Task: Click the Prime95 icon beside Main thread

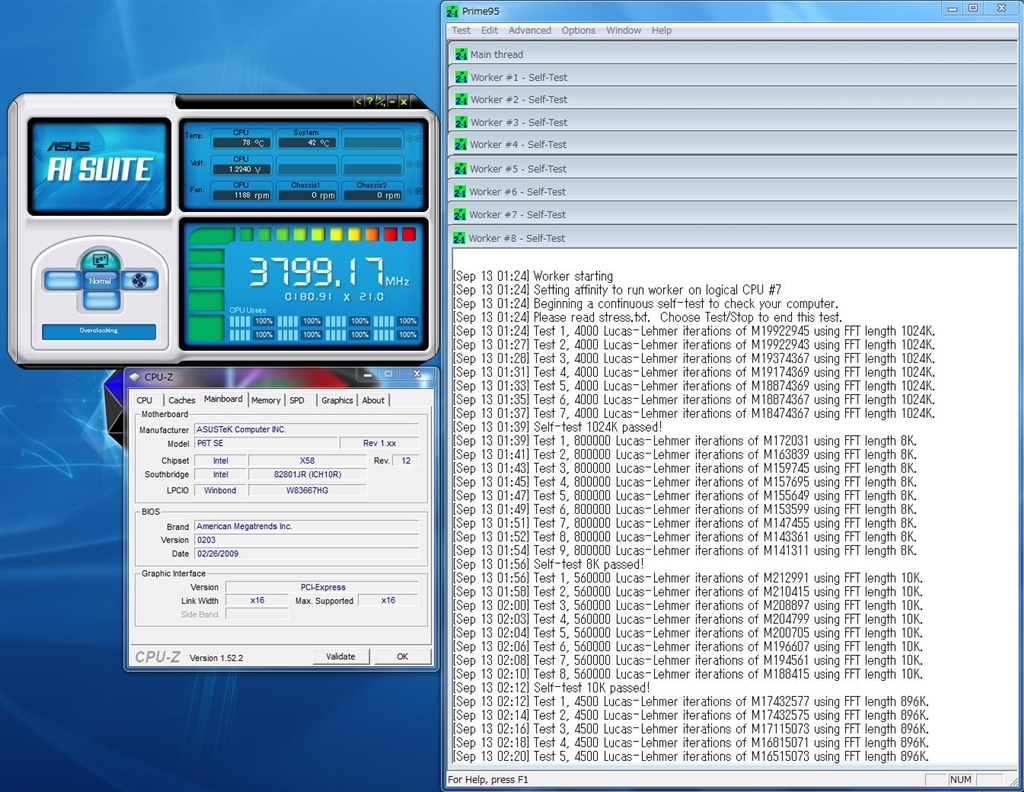Action: pos(461,54)
